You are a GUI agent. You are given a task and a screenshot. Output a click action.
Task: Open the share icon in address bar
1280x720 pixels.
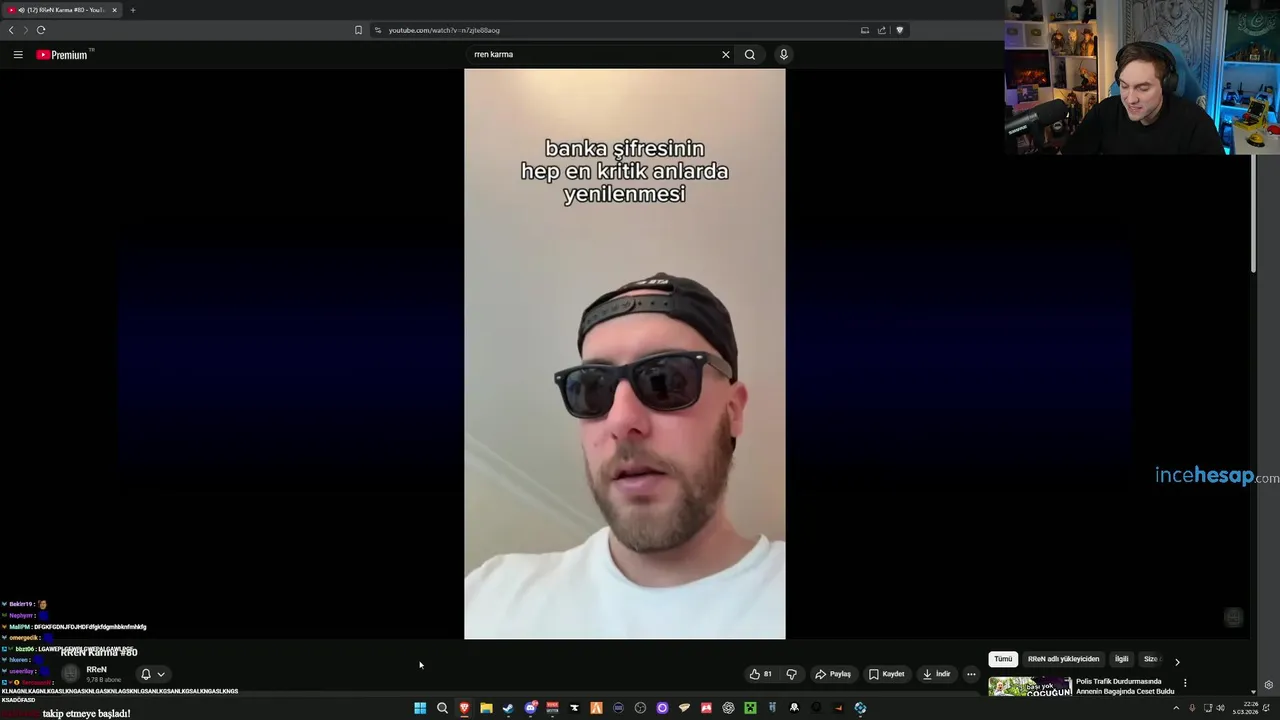tap(882, 30)
